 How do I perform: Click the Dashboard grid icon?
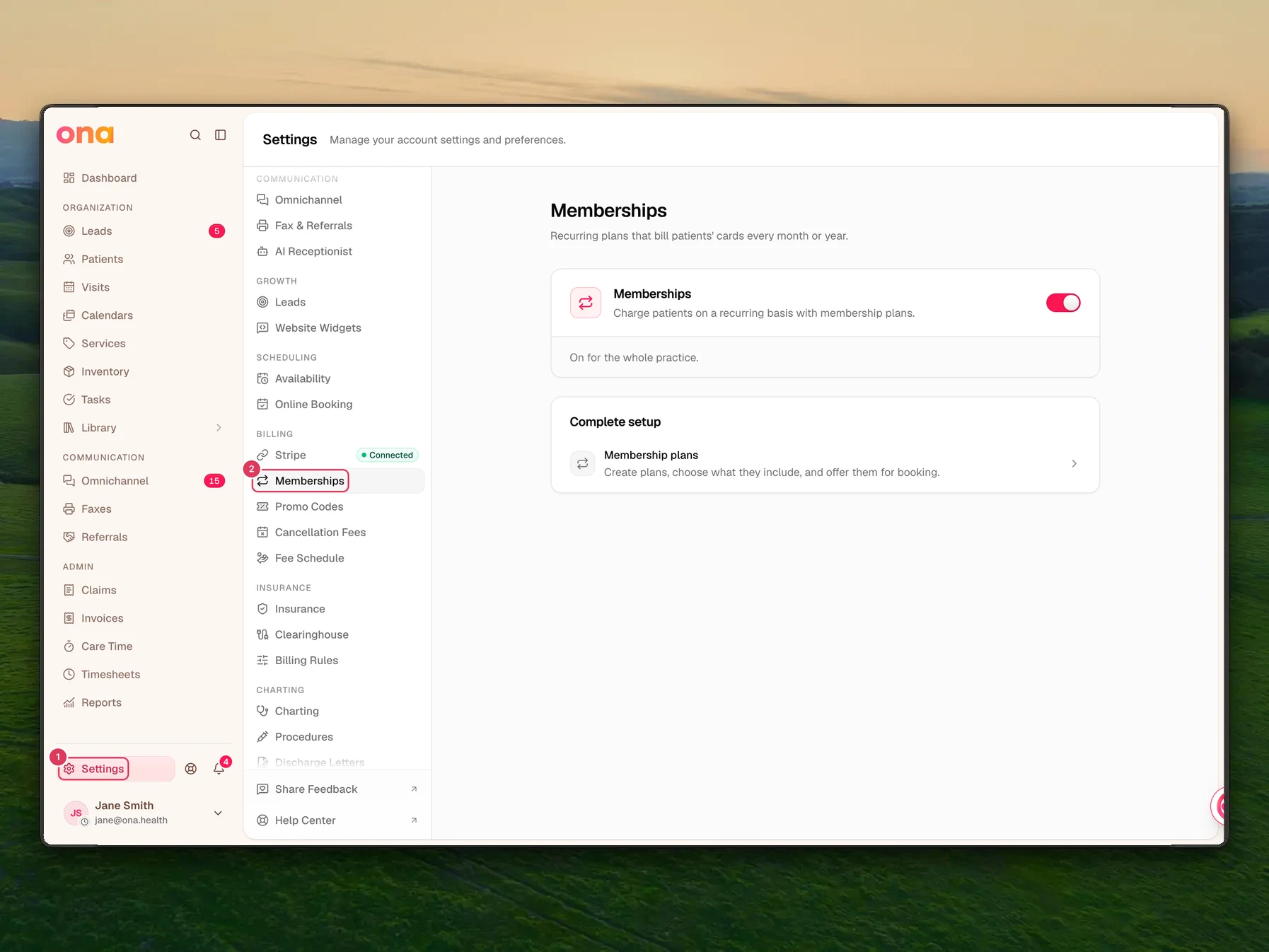(x=69, y=178)
